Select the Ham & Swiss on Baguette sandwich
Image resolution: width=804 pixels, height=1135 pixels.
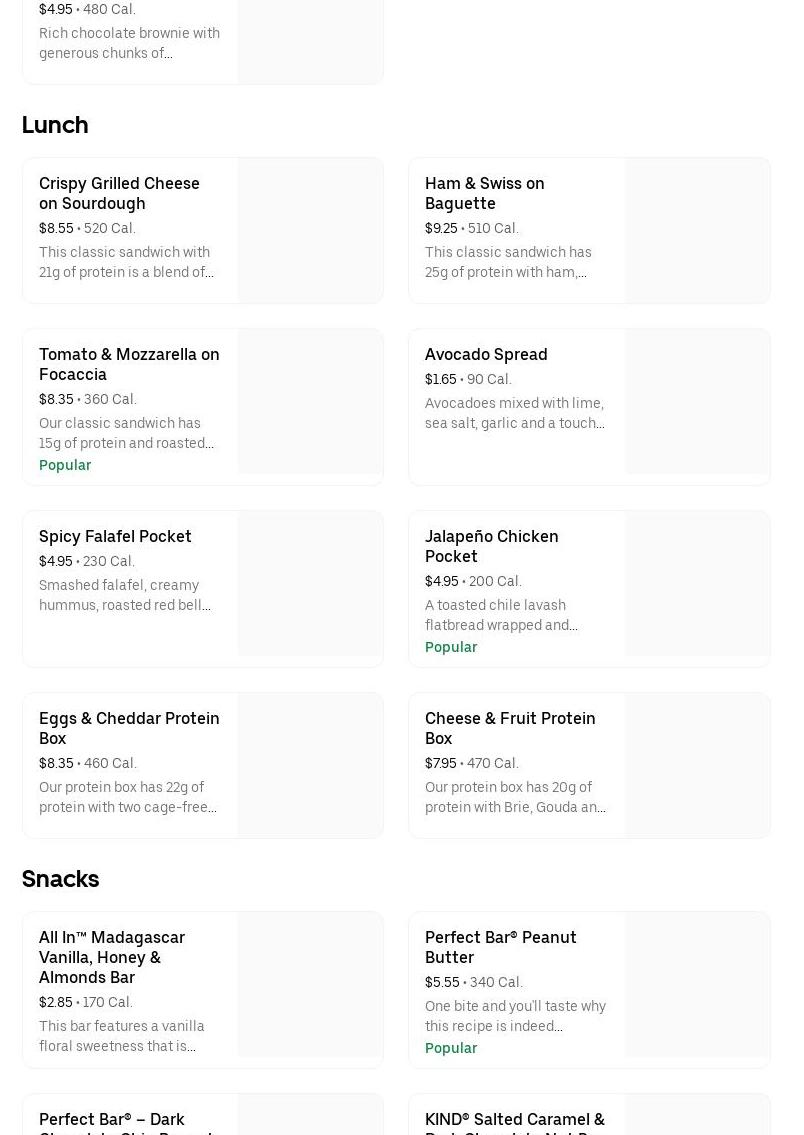[516, 230]
